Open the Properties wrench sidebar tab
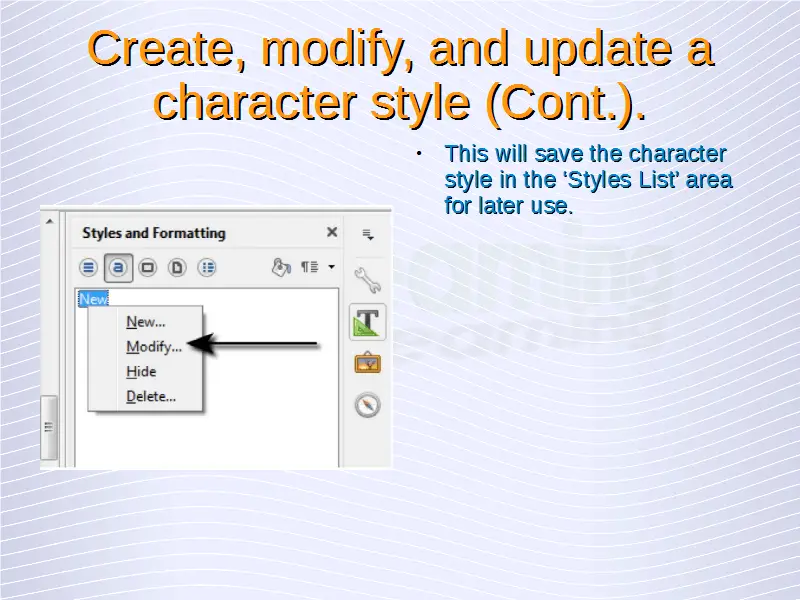The image size is (800, 600). click(368, 279)
